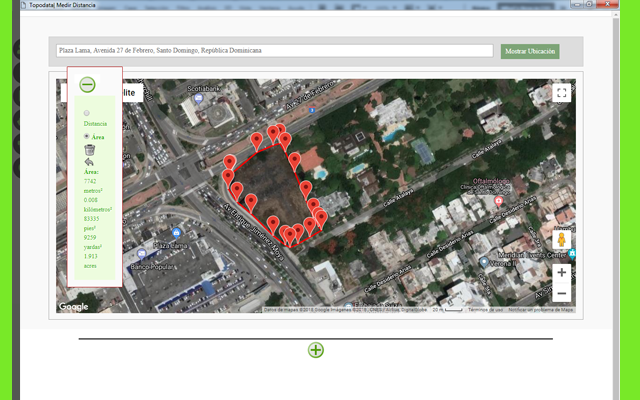This screenshot has height=400, width=640.
Task: Zoom out on the map with the minus button
Action: coord(561,293)
